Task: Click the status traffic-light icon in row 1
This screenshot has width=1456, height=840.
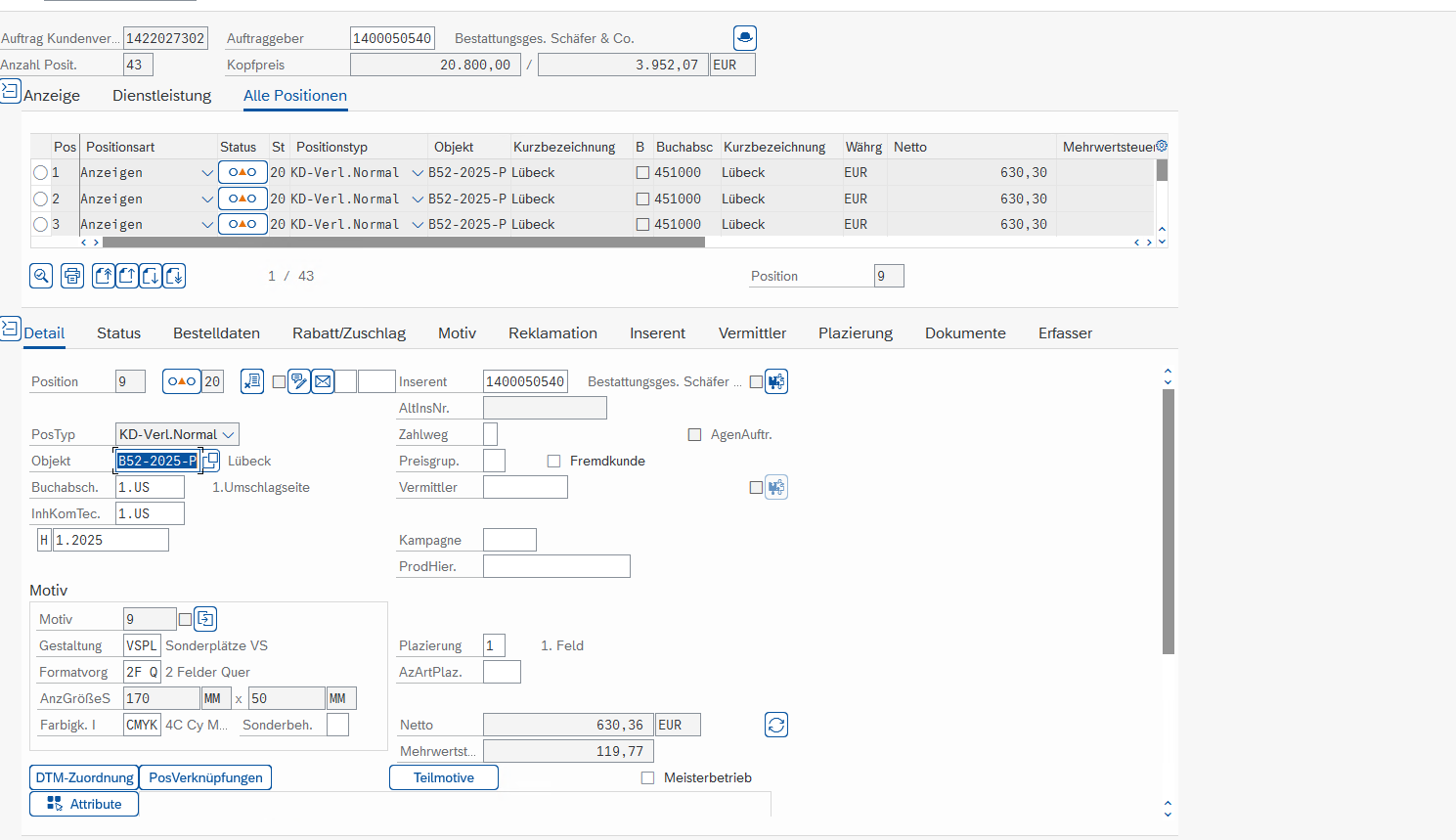Action: click(x=243, y=172)
